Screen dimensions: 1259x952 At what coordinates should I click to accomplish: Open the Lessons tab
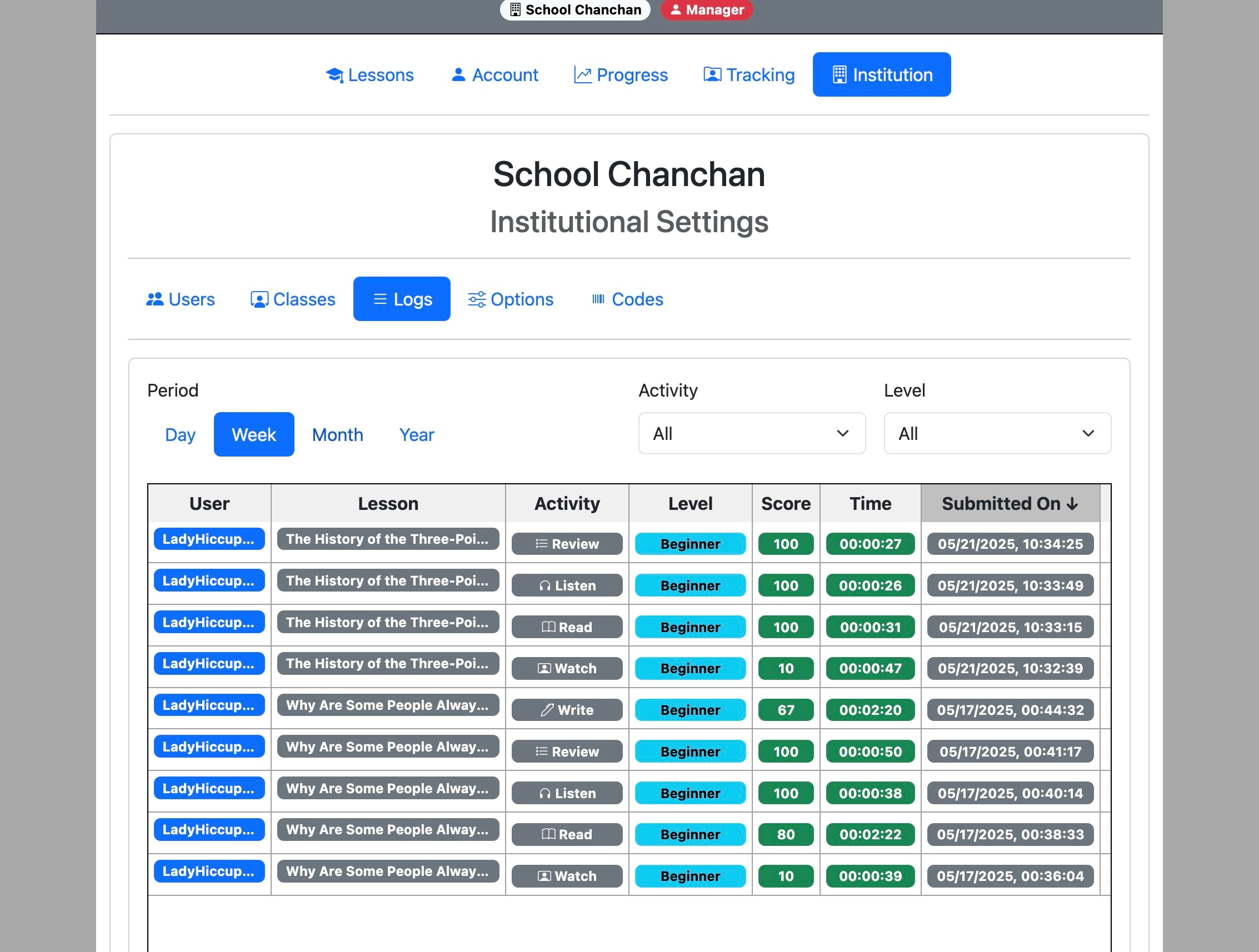pyautogui.click(x=369, y=74)
